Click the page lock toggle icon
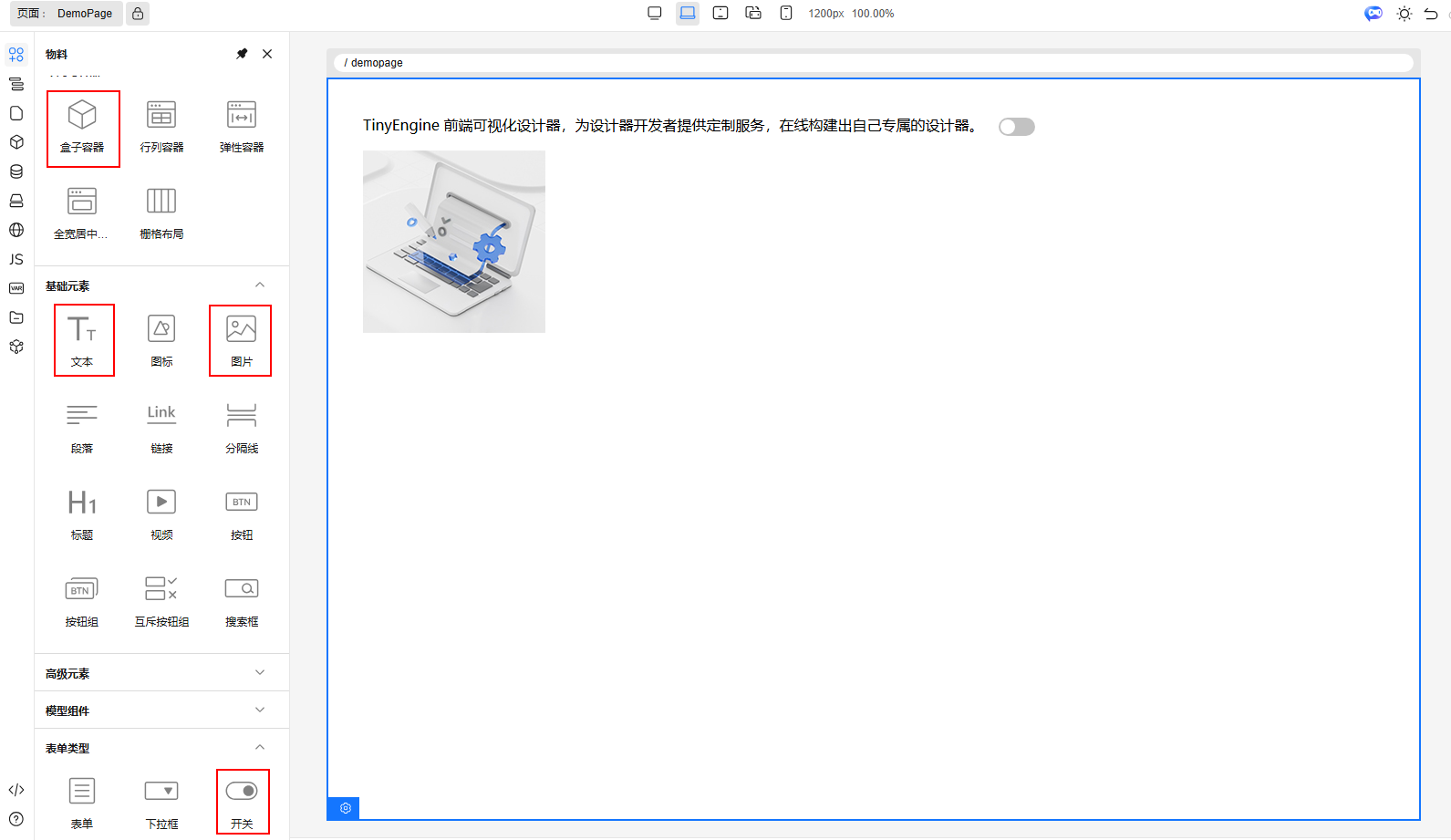The image size is (1451, 840). (x=138, y=14)
